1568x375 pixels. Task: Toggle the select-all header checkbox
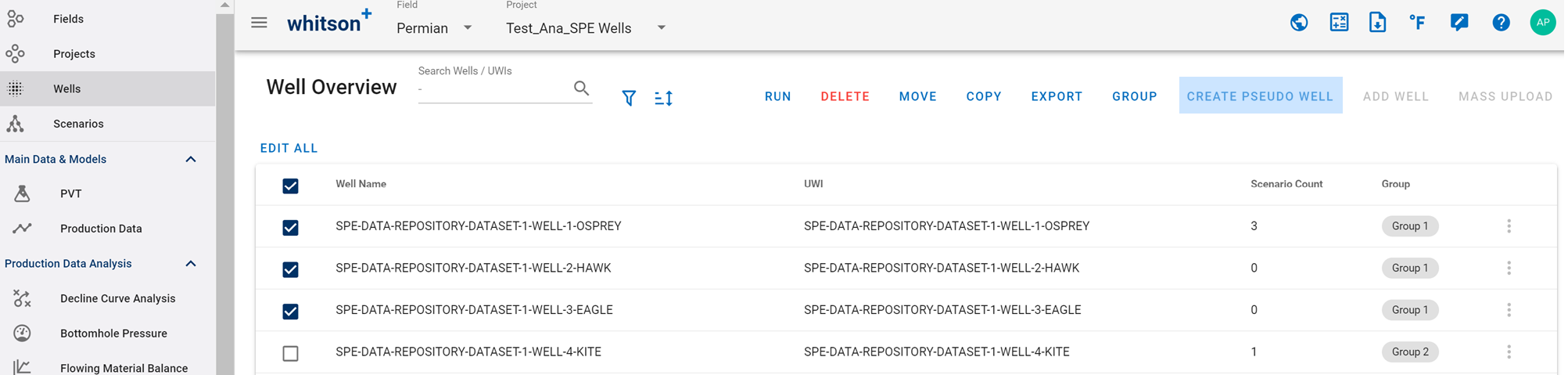coord(290,186)
